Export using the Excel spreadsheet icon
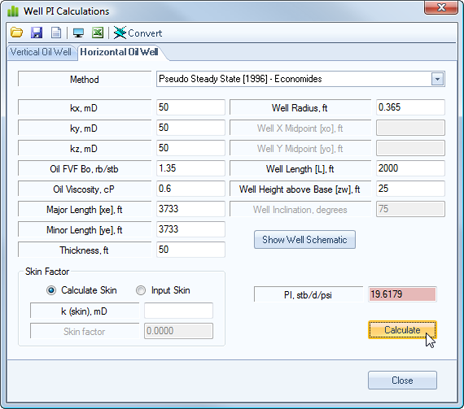Image resolution: width=464 pixels, height=409 pixels. tap(98, 33)
